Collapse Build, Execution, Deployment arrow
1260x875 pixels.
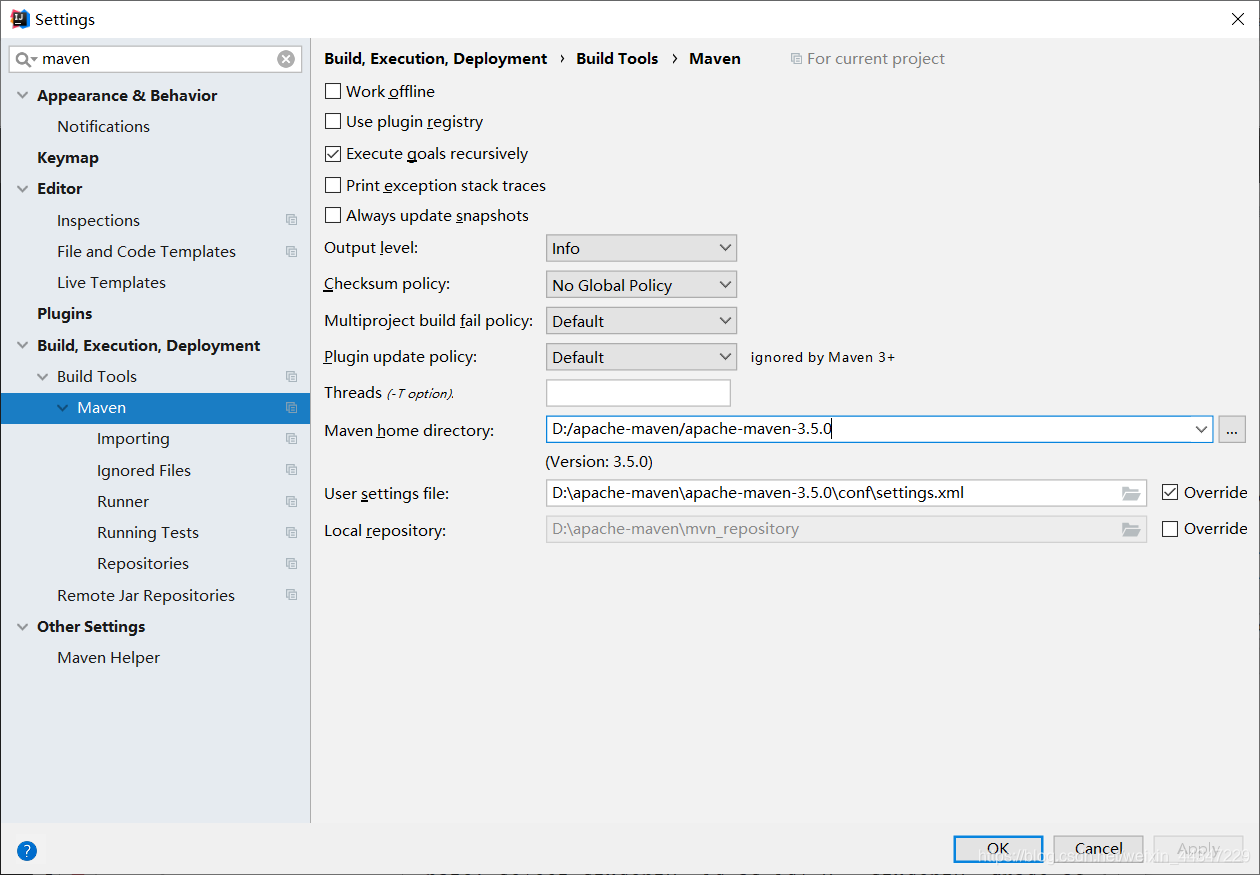click(x=22, y=345)
